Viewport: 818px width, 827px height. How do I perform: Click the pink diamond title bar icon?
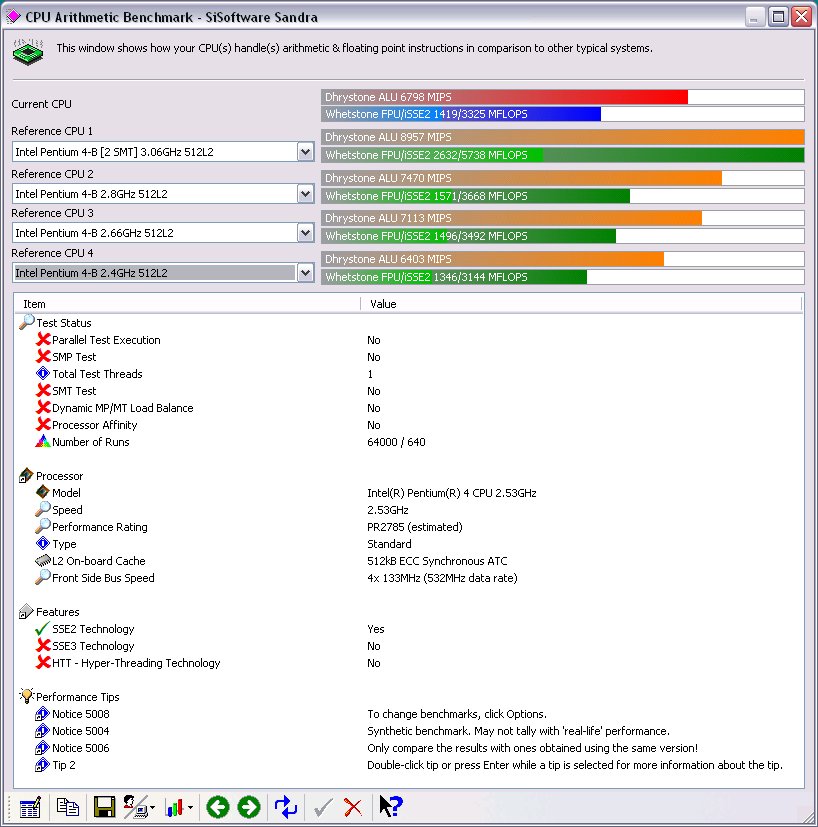(13, 17)
